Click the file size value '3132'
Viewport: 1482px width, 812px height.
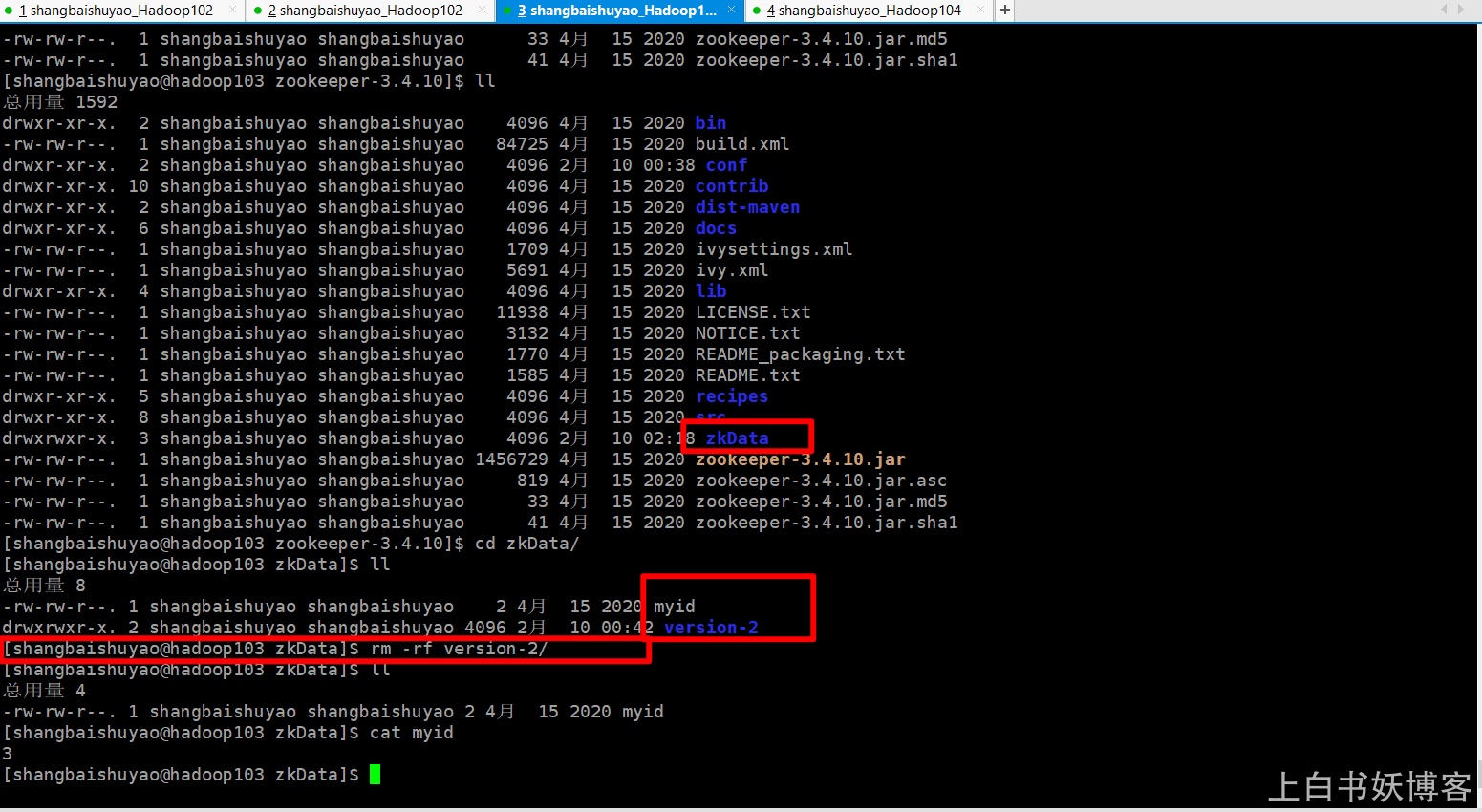coord(527,333)
